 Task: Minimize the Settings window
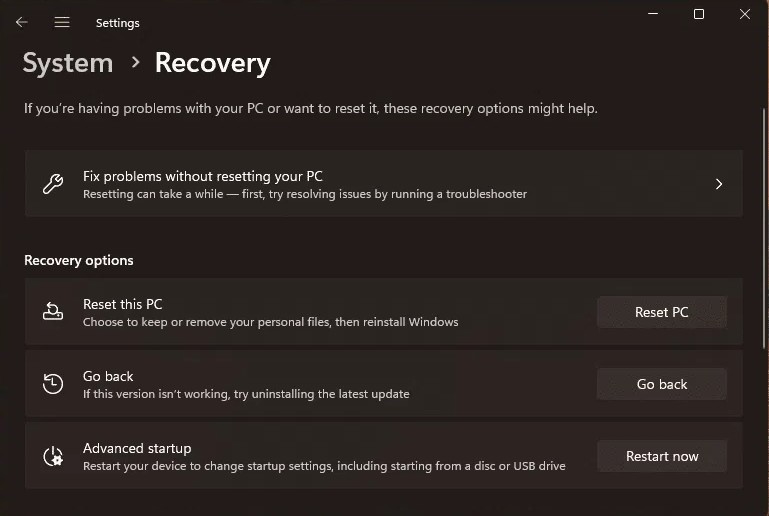[x=653, y=14]
